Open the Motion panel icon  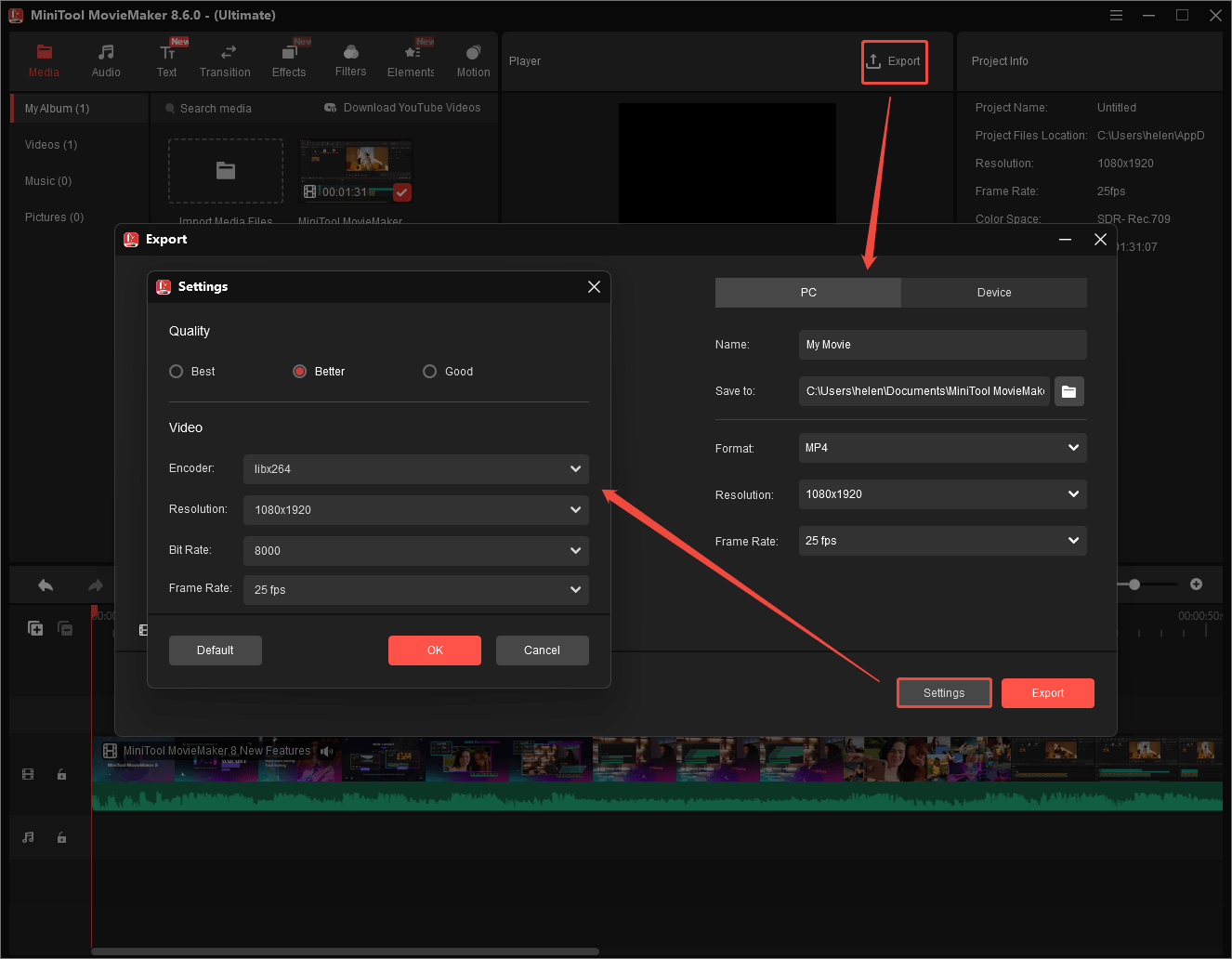(x=473, y=53)
